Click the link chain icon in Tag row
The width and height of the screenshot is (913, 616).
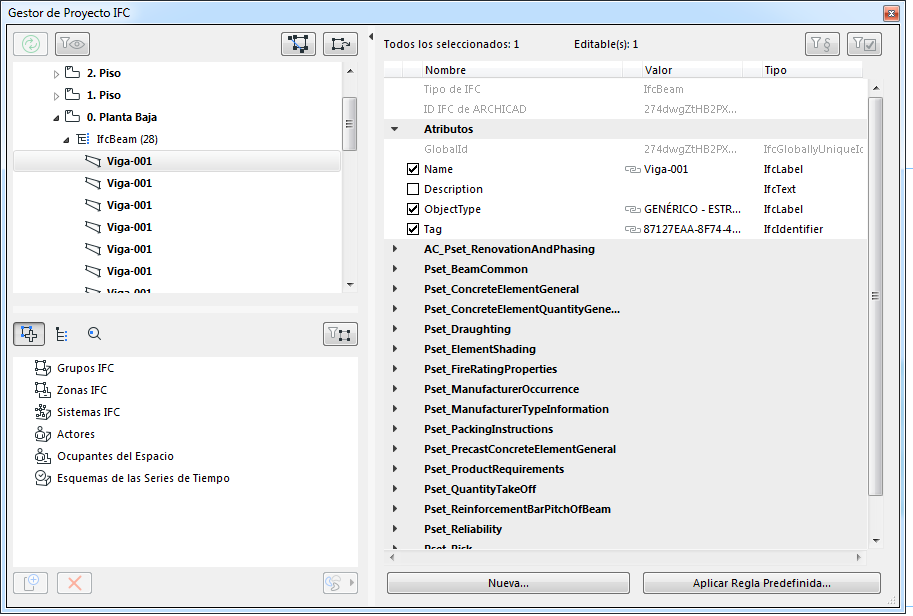632,229
